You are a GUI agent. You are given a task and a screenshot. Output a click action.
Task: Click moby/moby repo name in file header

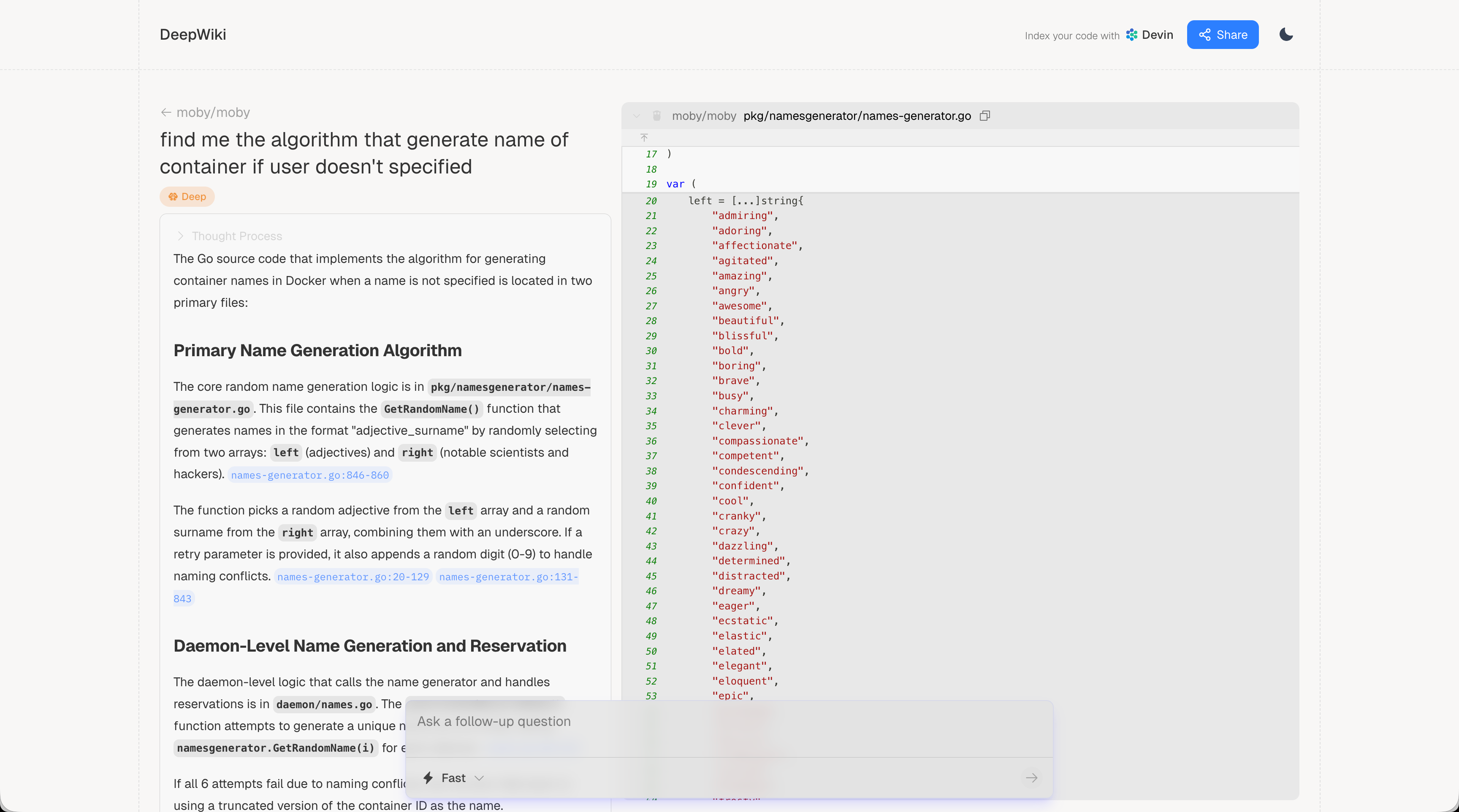703,116
